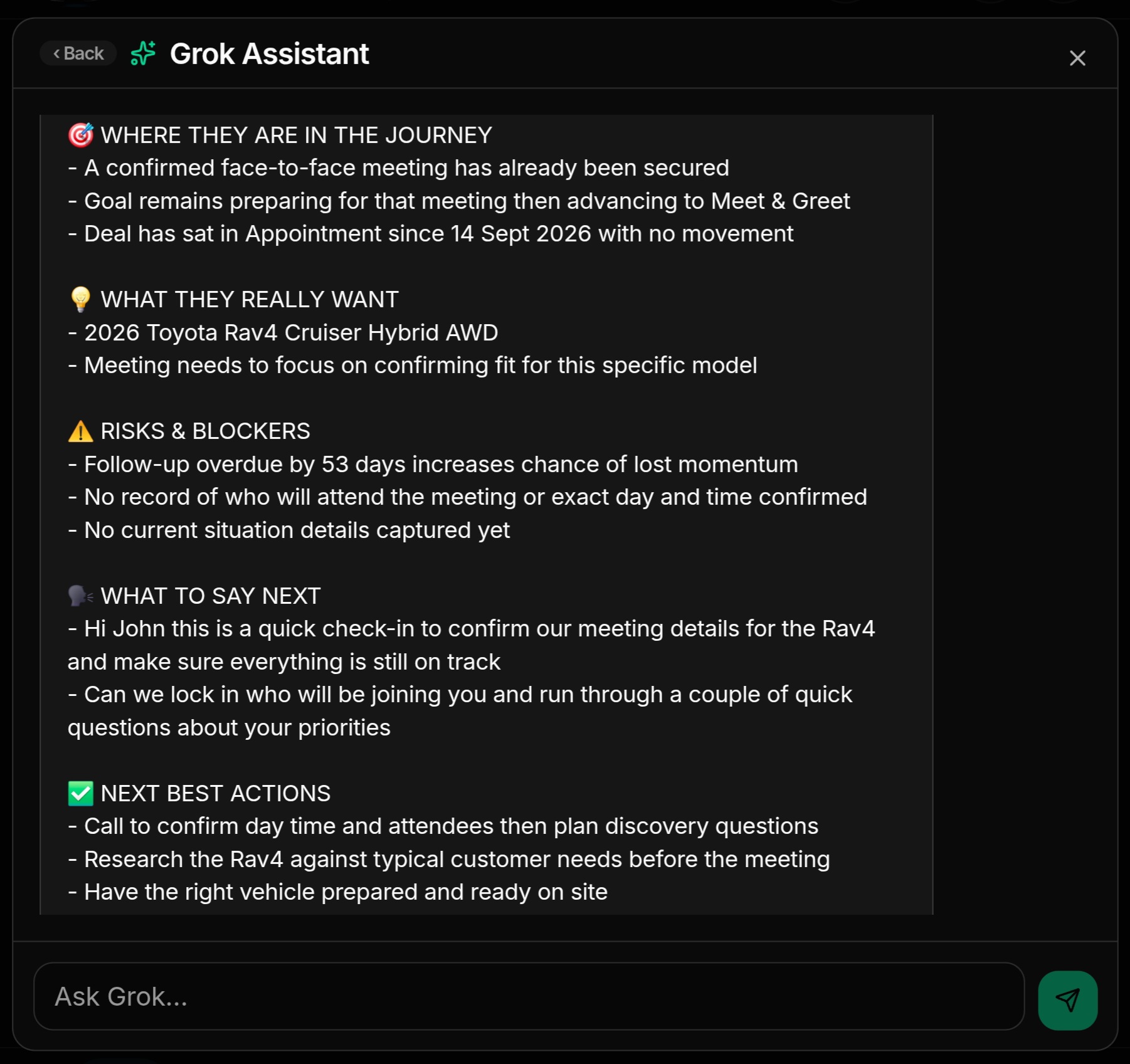Send message with paper plane button
This screenshot has width=1130, height=1064.
pyautogui.click(x=1067, y=1000)
